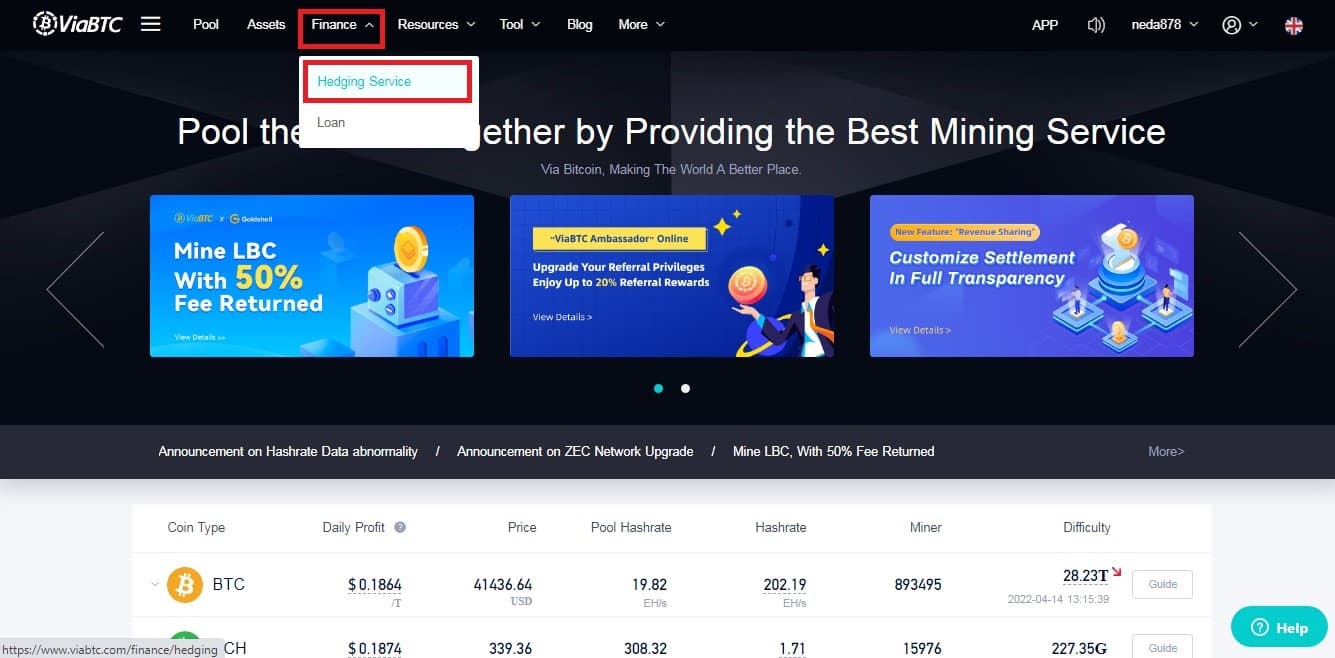1335x658 pixels.
Task: Click the speaker announcements icon
Action: (x=1096, y=25)
